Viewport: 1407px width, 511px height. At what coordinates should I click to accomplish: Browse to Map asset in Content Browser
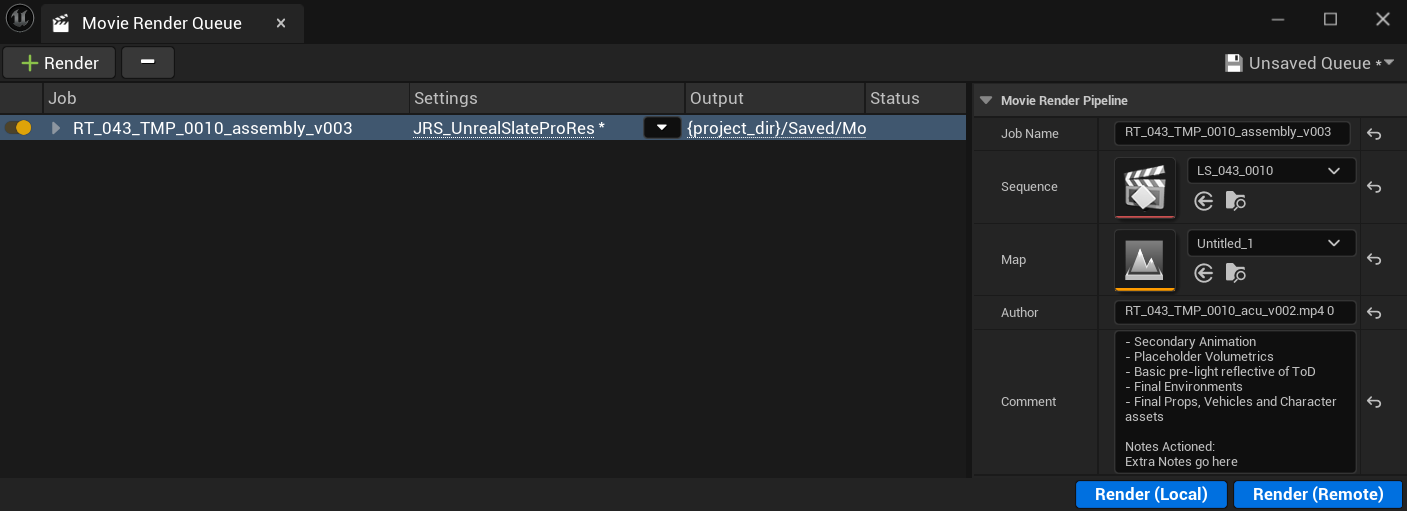1236,273
